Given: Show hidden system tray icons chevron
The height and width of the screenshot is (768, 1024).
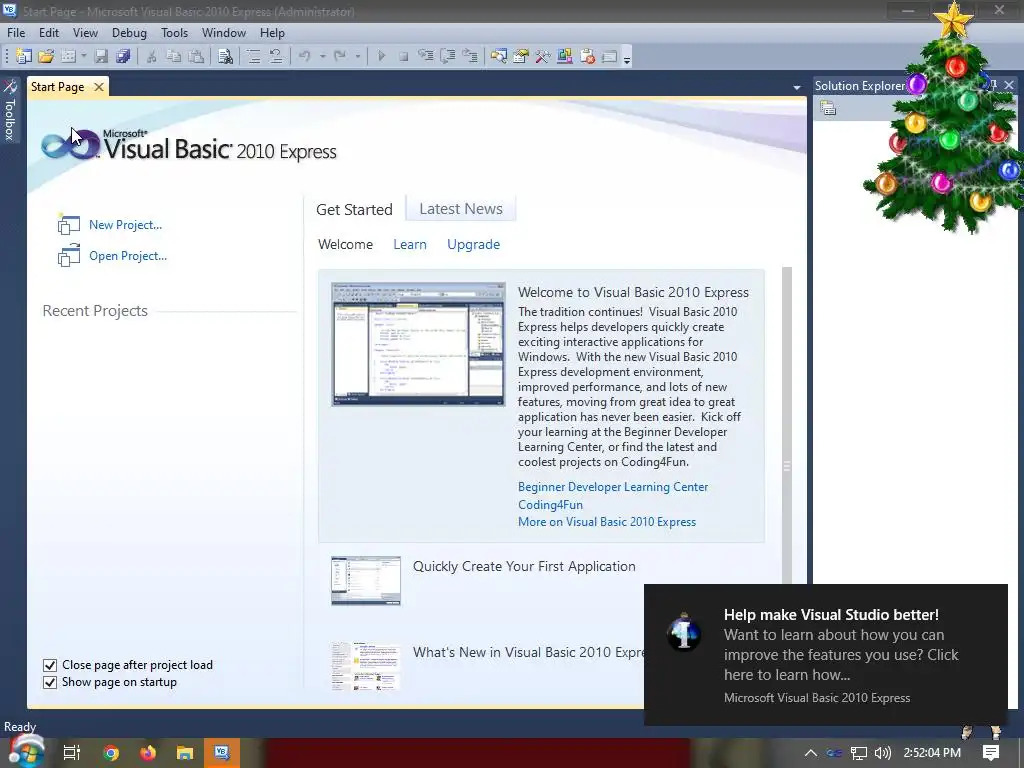Looking at the screenshot, I should tap(810, 753).
